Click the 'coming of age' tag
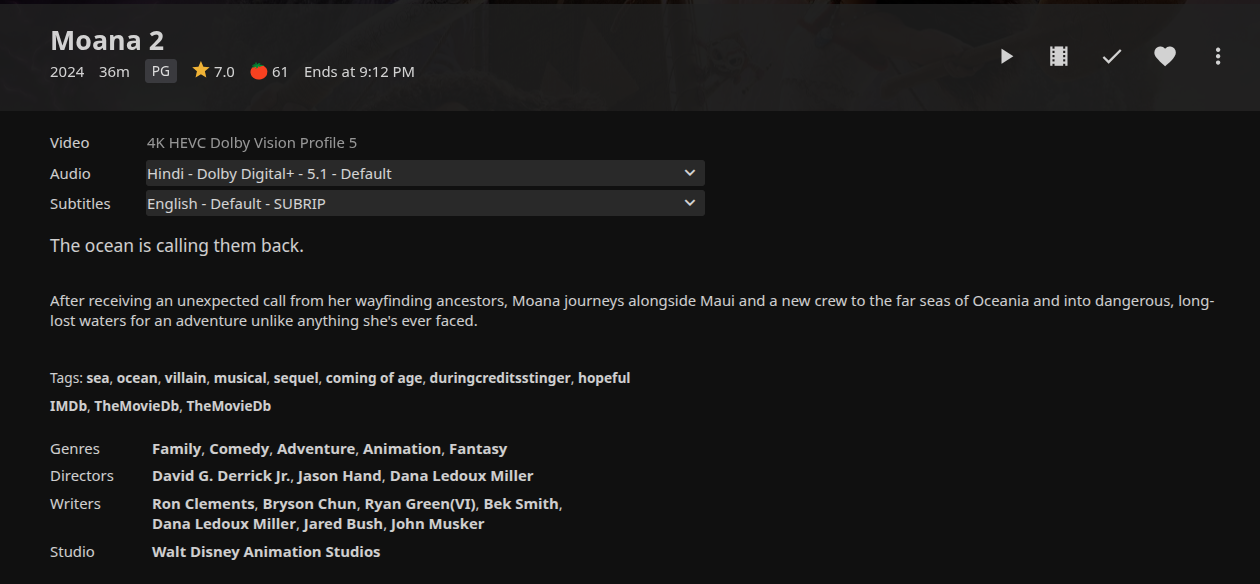The height and width of the screenshot is (584, 1260). pyautogui.click(x=374, y=378)
